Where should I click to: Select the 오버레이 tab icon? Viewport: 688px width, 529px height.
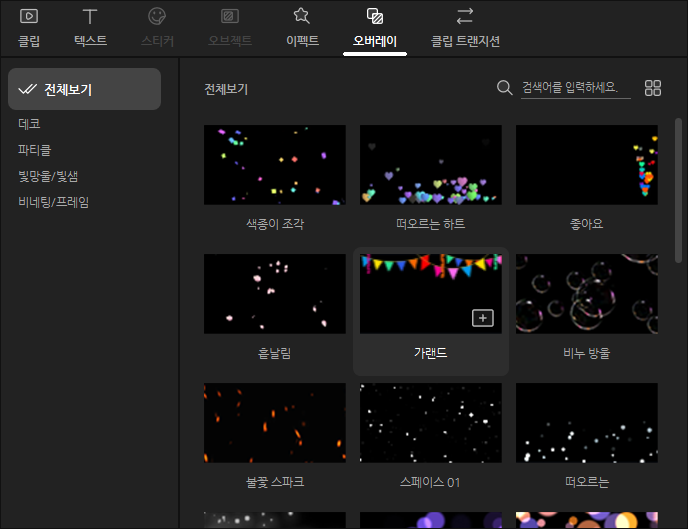coord(375,17)
